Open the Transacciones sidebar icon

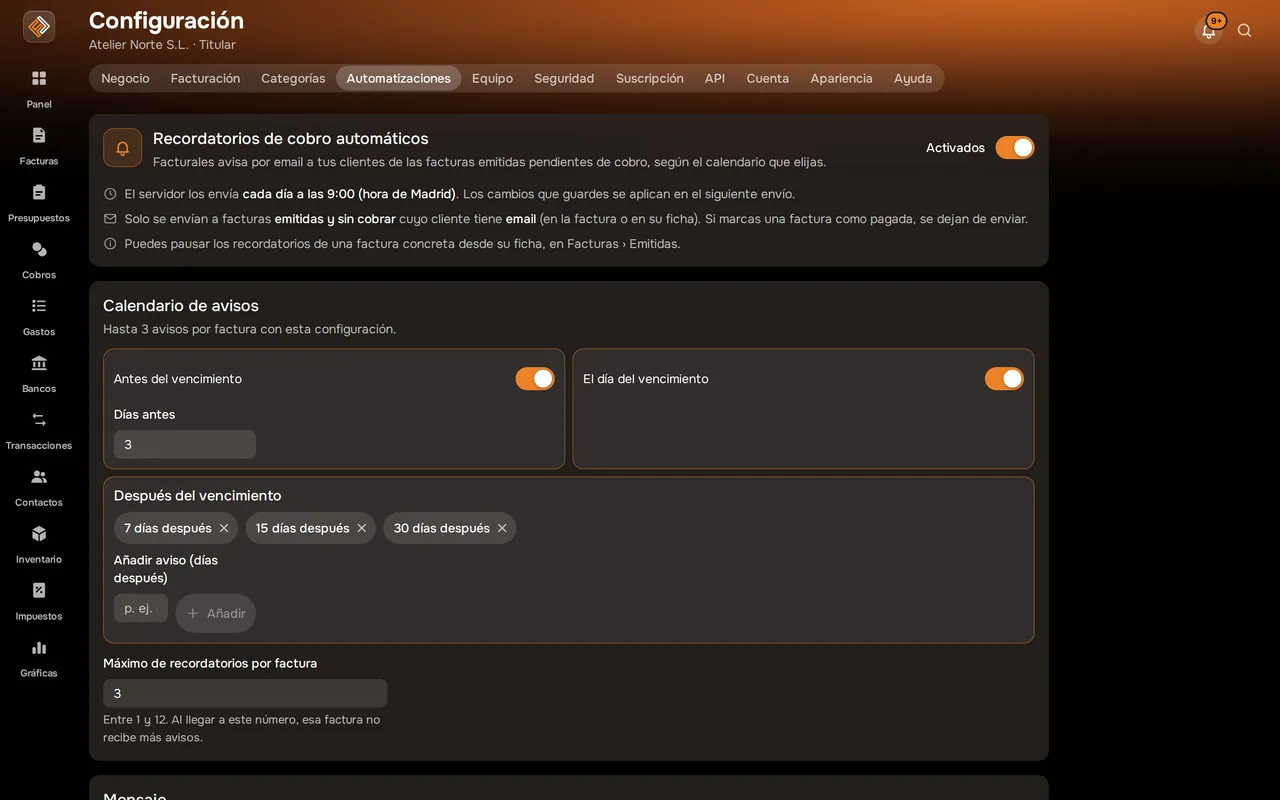39,420
